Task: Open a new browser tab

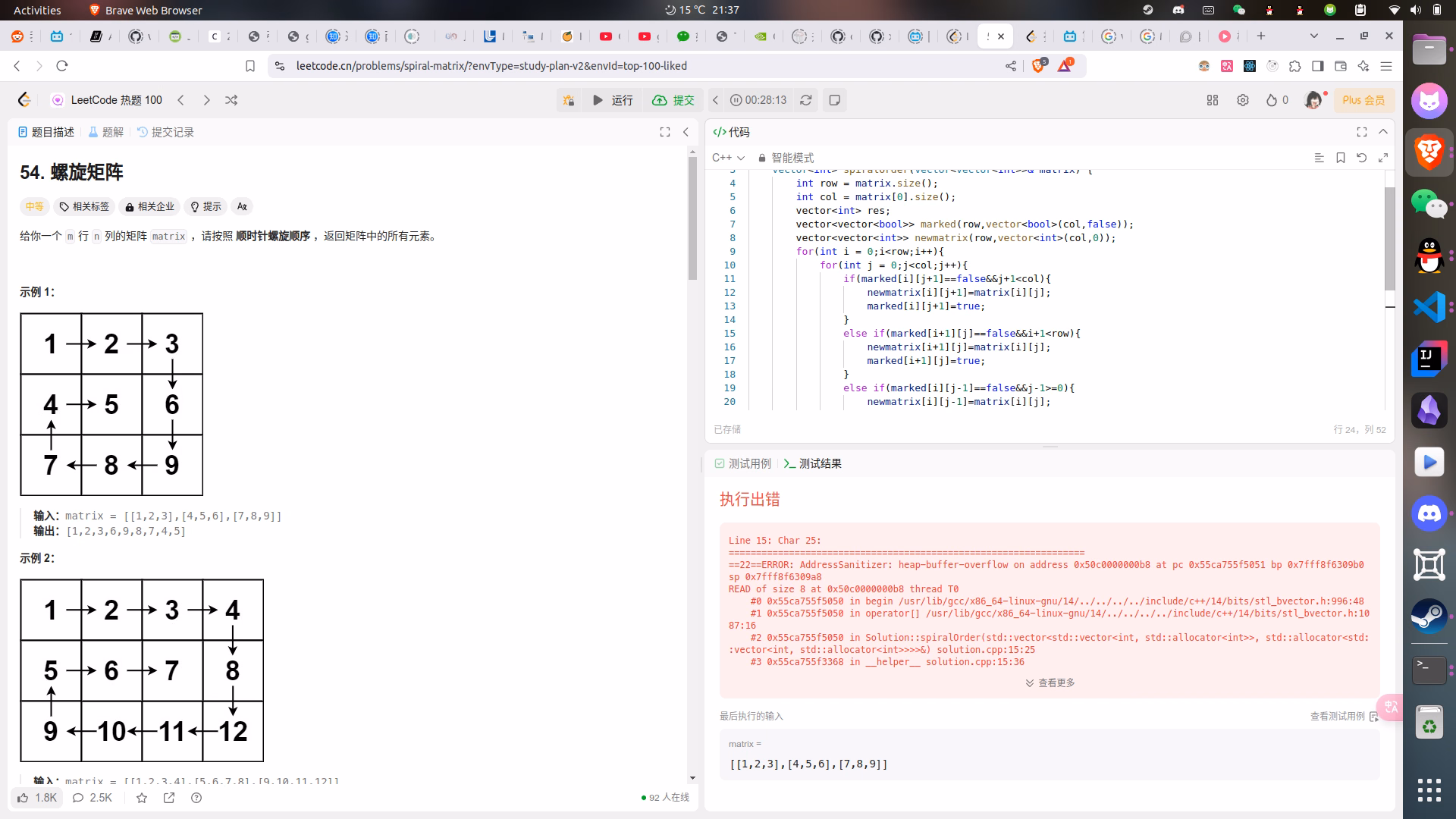Action: (1261, 36)
